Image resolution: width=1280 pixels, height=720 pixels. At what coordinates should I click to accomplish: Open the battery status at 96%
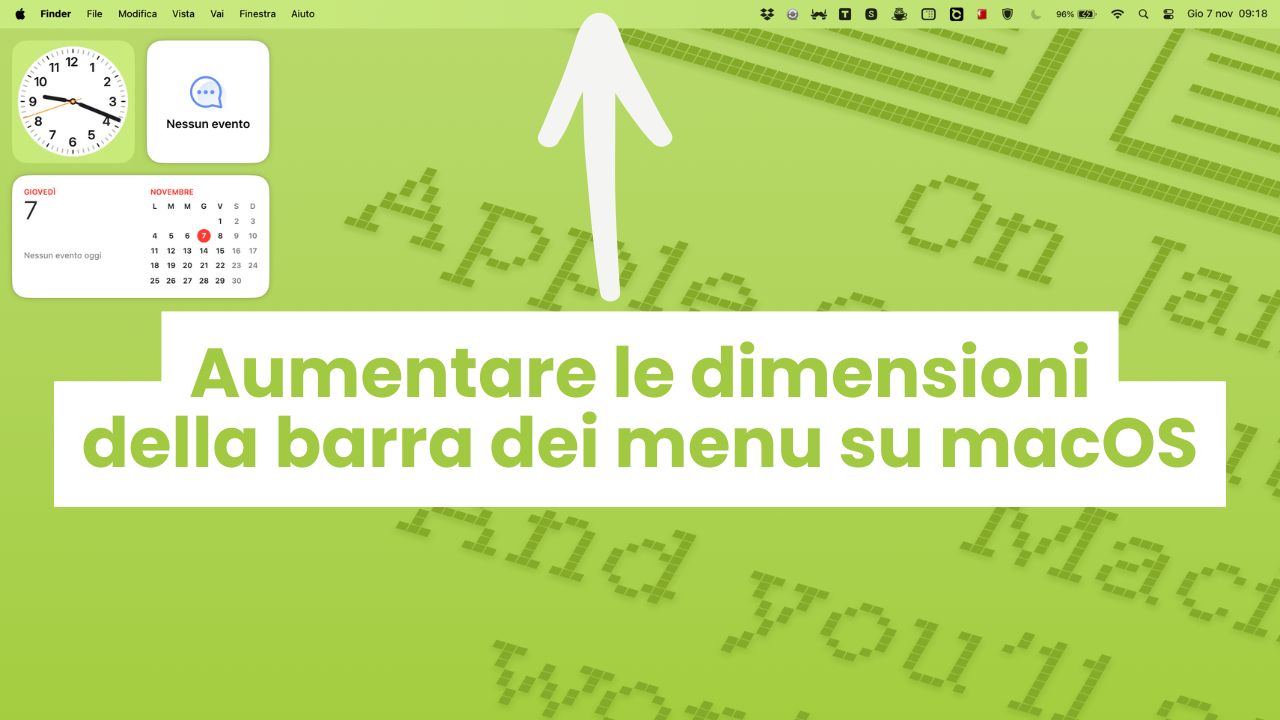1076,14
